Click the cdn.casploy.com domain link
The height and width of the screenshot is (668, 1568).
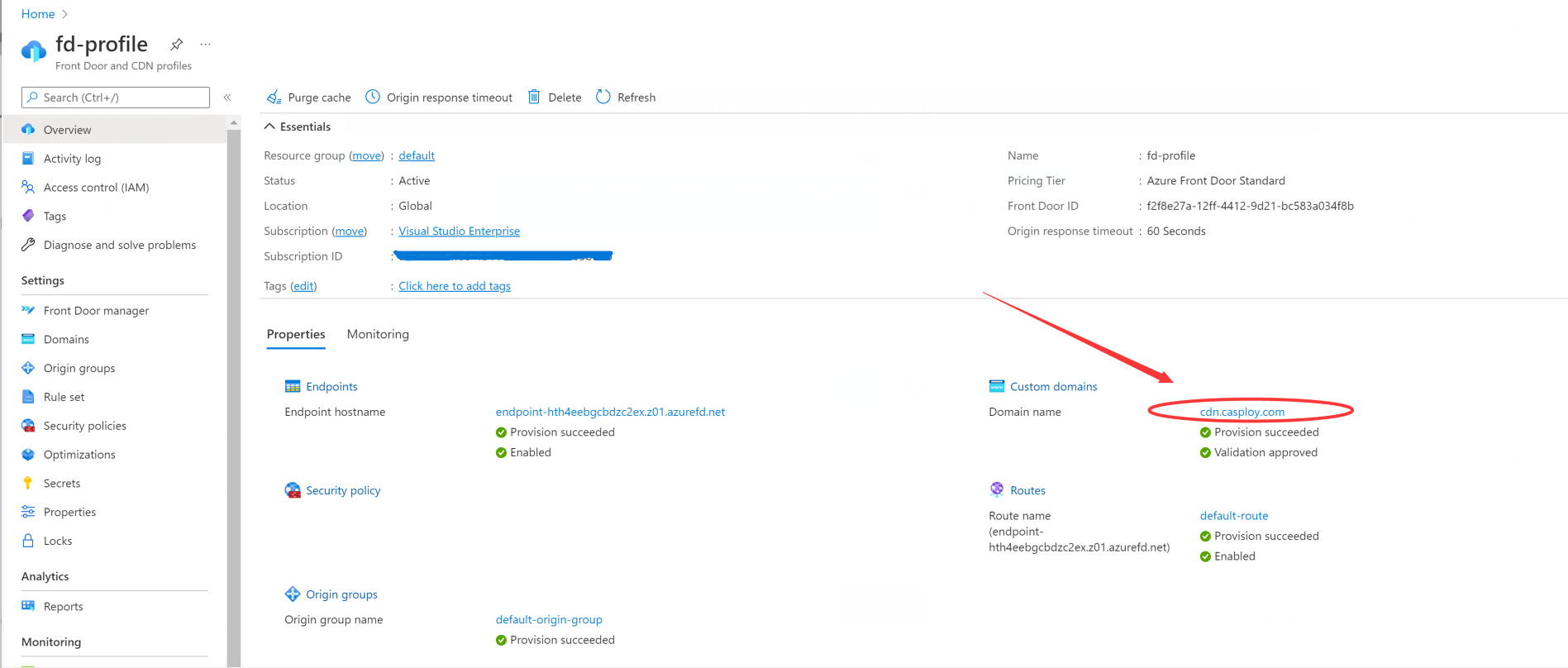coord(1242,412)
